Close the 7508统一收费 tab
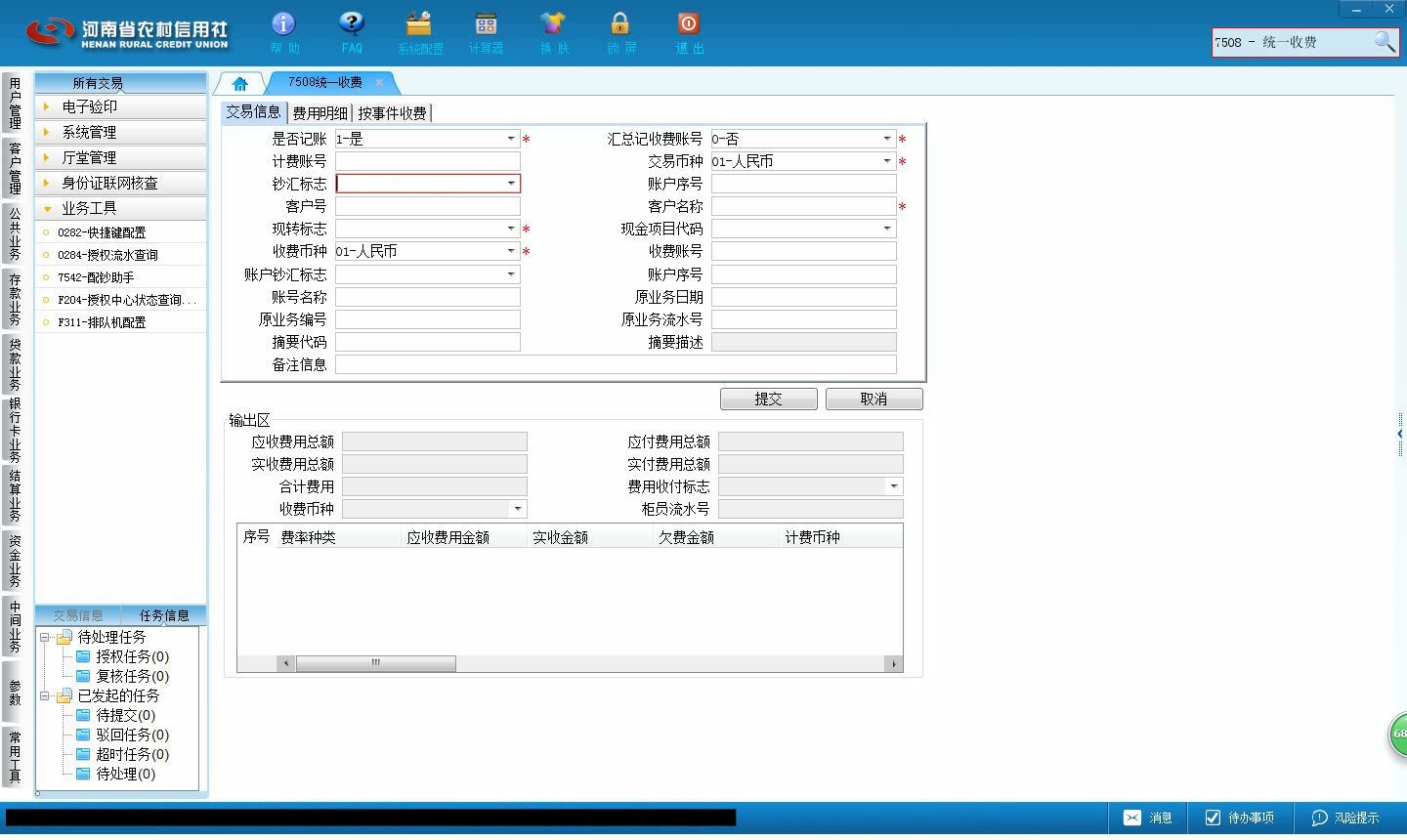The image size is (1407, 840). click(379, 83)
